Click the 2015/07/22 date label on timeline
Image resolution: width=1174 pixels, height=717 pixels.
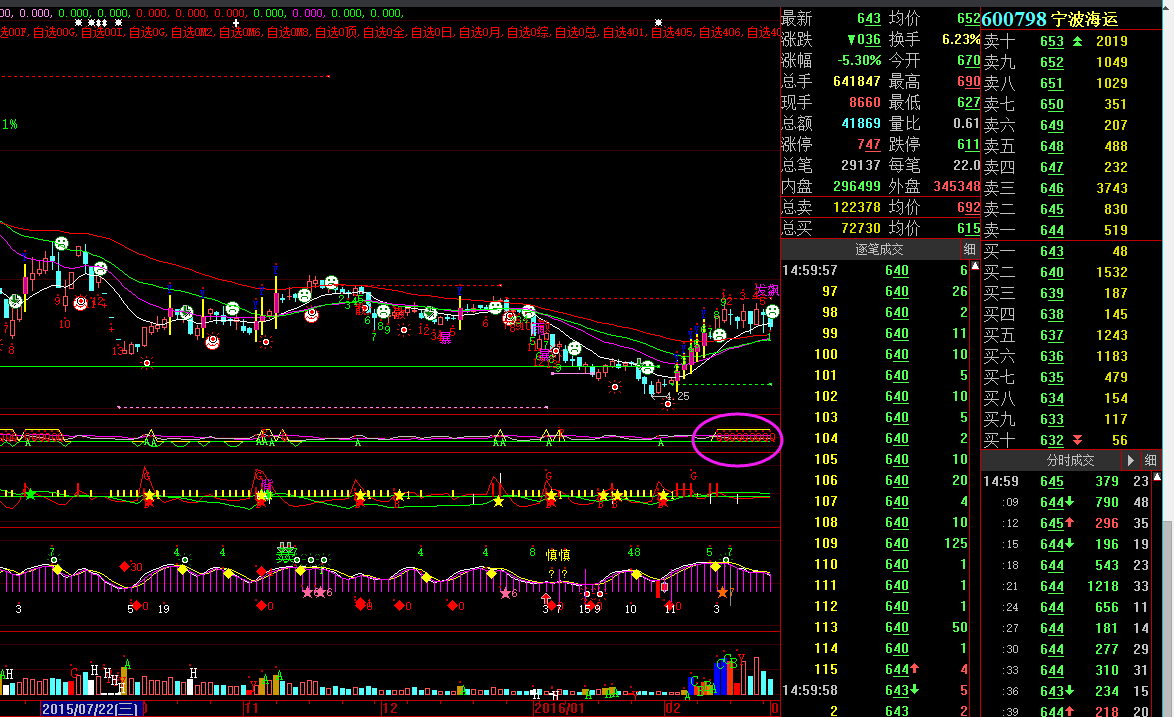90,708
